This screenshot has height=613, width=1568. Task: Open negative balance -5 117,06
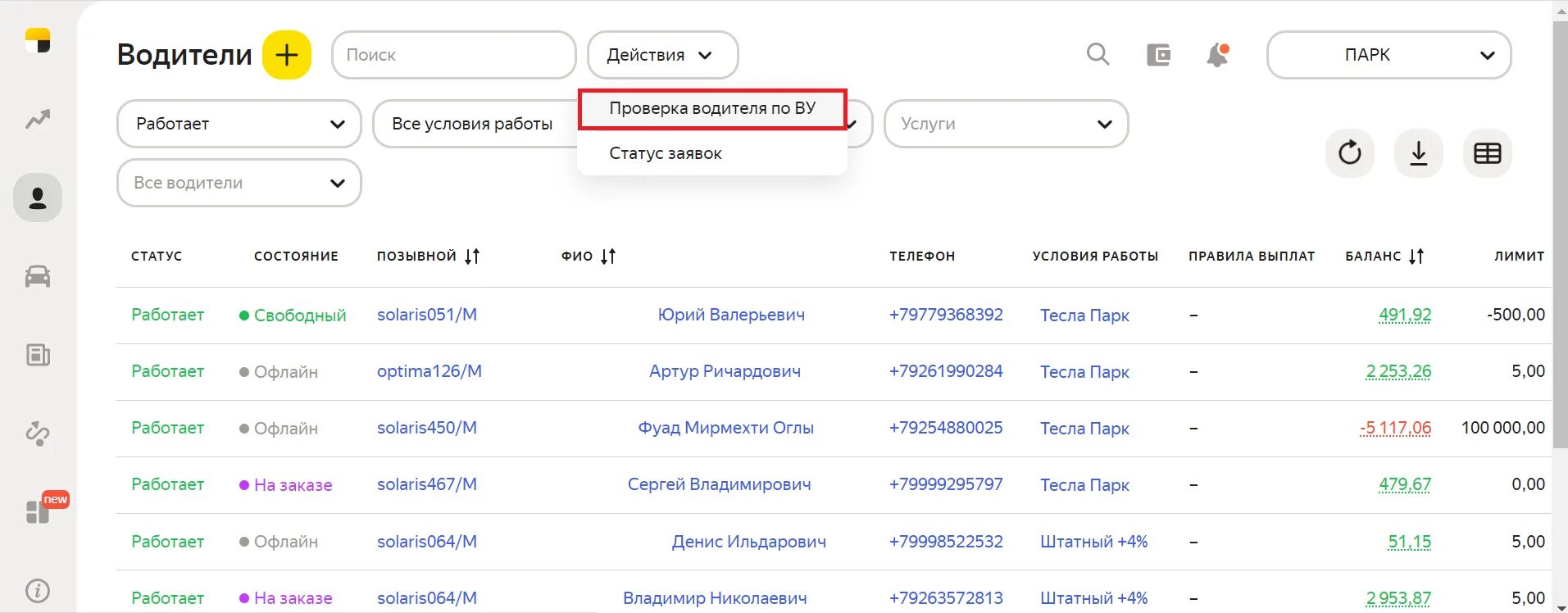tap(1395, 428)
